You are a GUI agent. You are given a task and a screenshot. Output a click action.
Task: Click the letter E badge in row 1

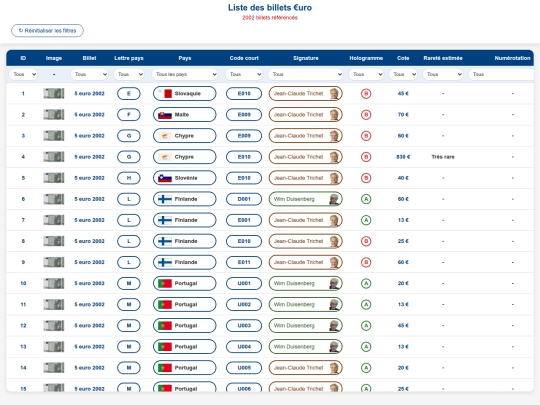coord(129,94)
